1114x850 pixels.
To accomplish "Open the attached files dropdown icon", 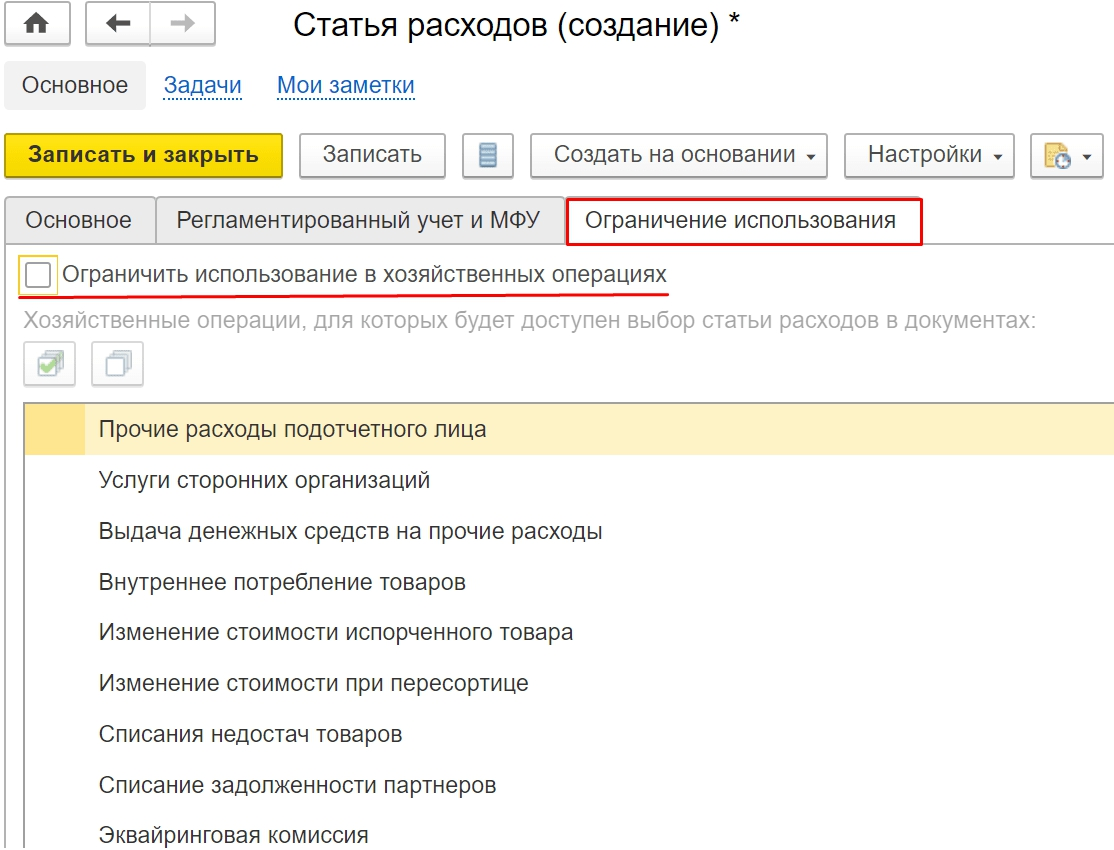I will 1066,155.
